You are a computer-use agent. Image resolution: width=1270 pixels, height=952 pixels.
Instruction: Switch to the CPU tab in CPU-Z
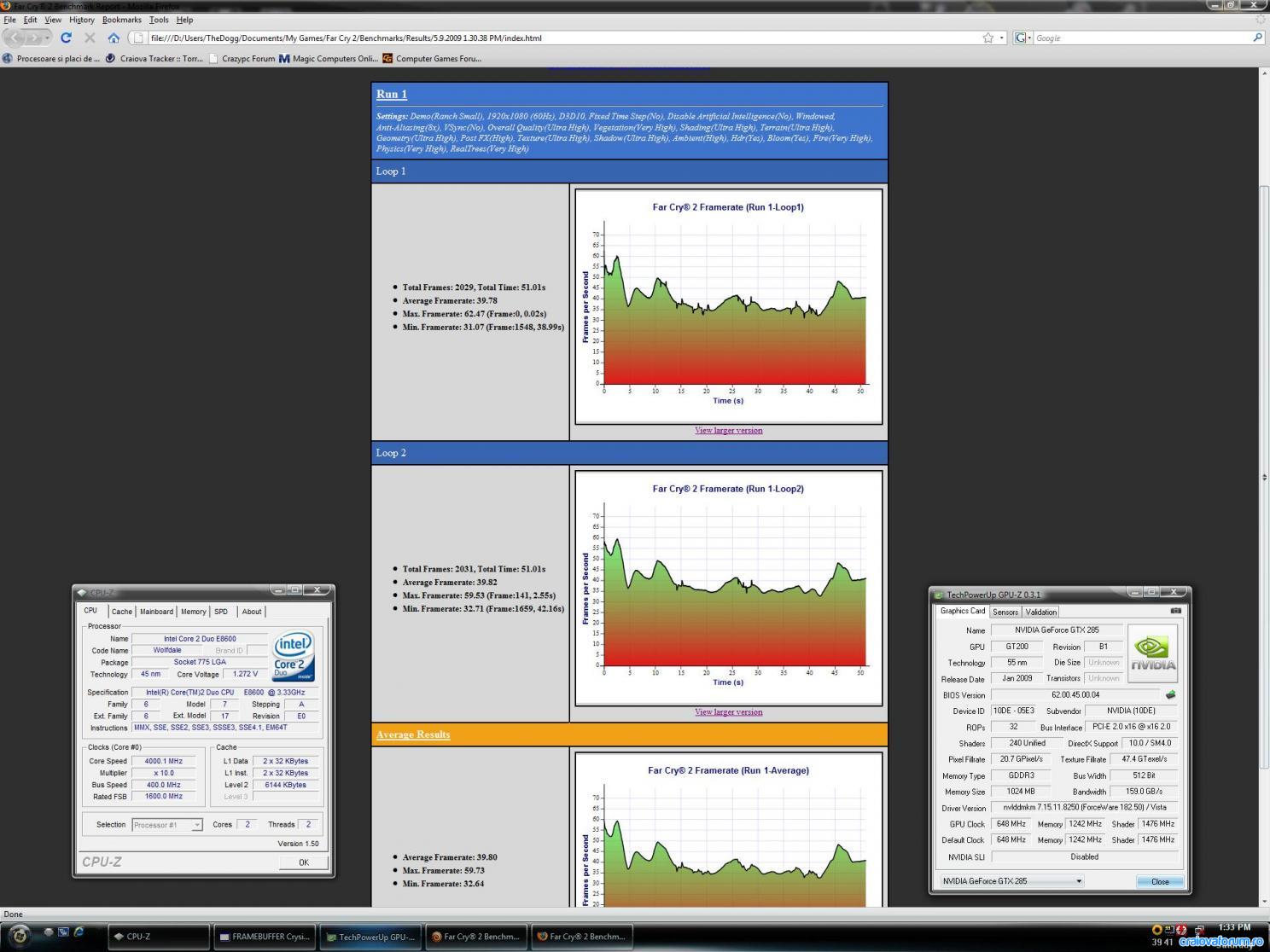click(x=90, y=611)
